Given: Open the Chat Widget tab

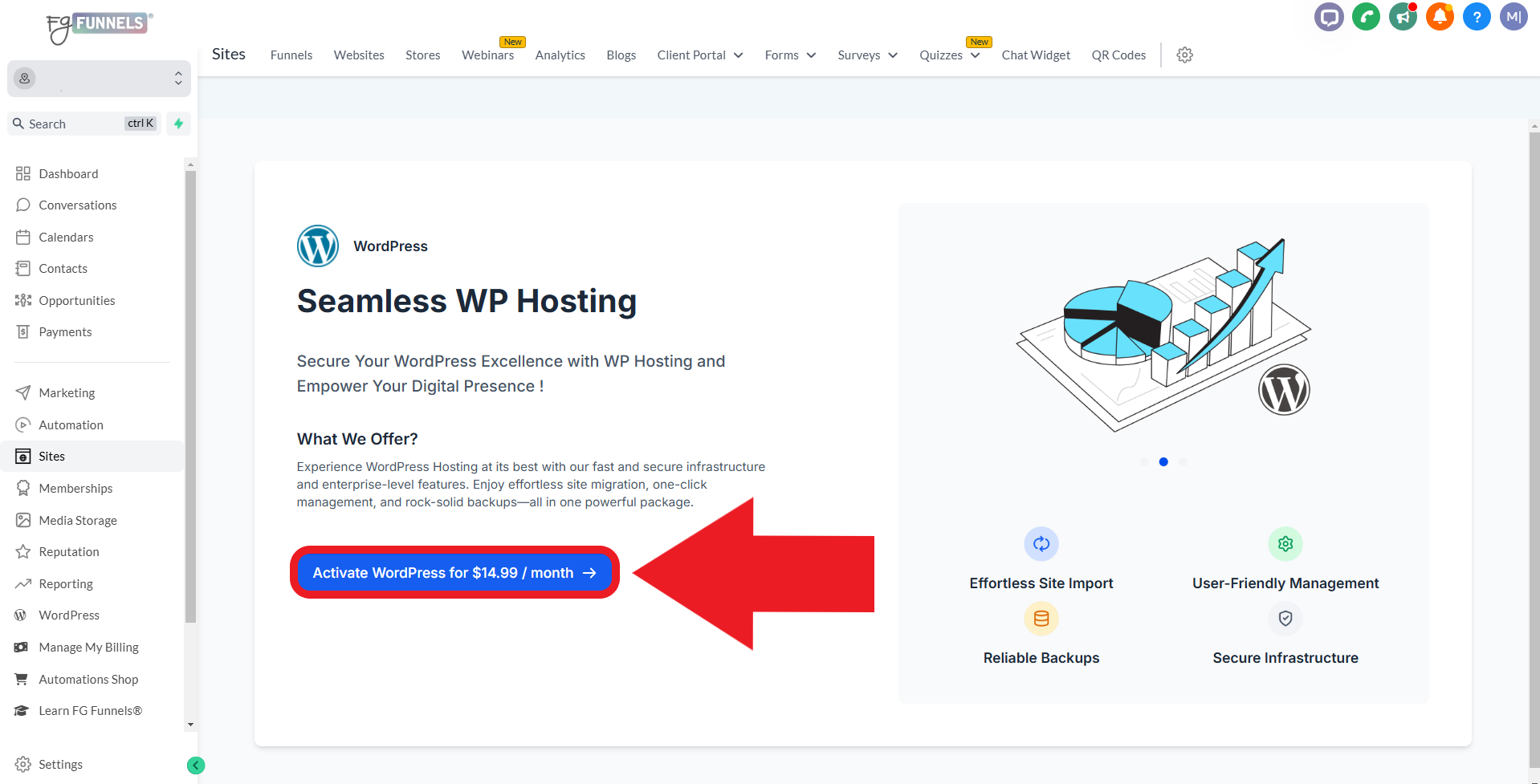Looking at the screenshot, I should coord(1036,55).
